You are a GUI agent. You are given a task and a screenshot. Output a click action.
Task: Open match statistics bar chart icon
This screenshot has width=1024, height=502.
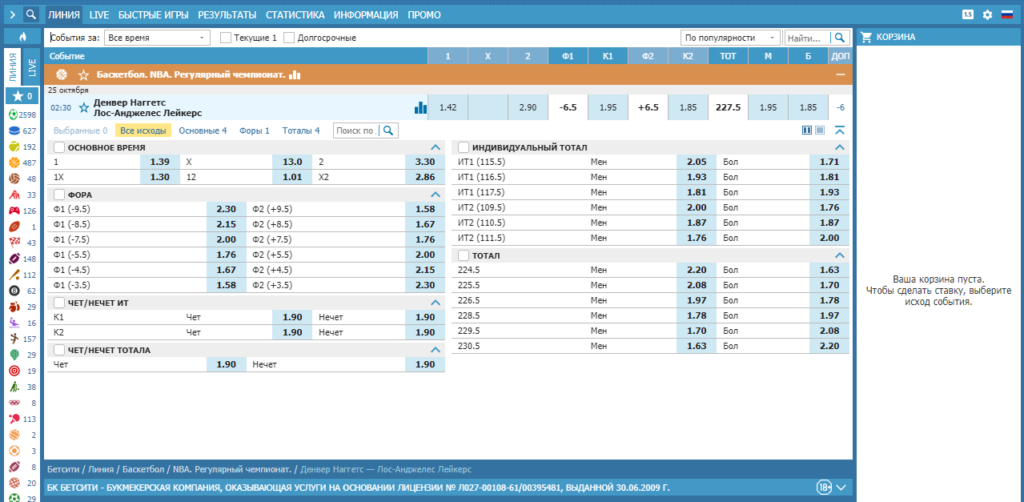coord(421,108)
